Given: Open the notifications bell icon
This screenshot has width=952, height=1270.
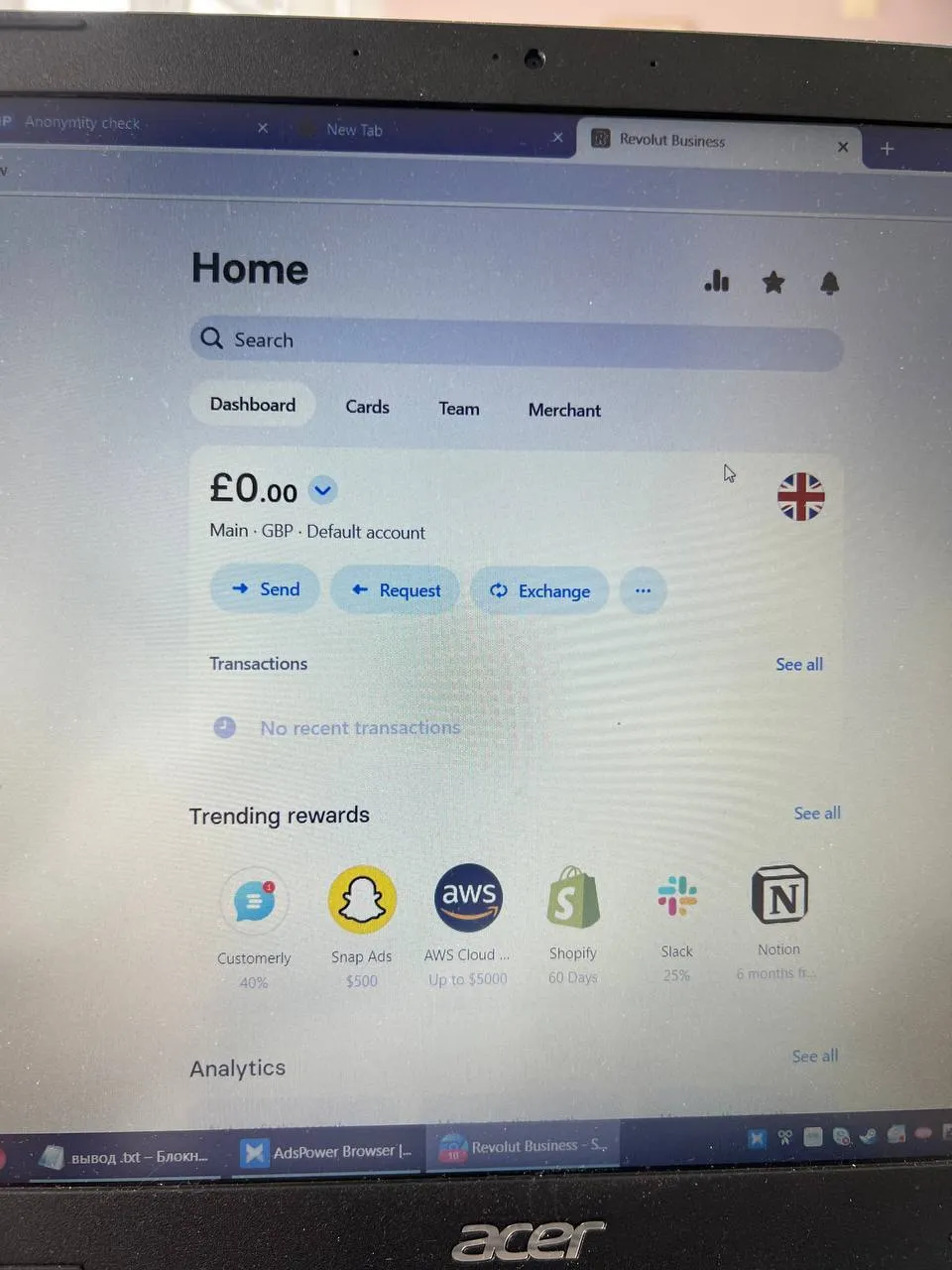Looking at the screenshot, I should coord(830,284).
